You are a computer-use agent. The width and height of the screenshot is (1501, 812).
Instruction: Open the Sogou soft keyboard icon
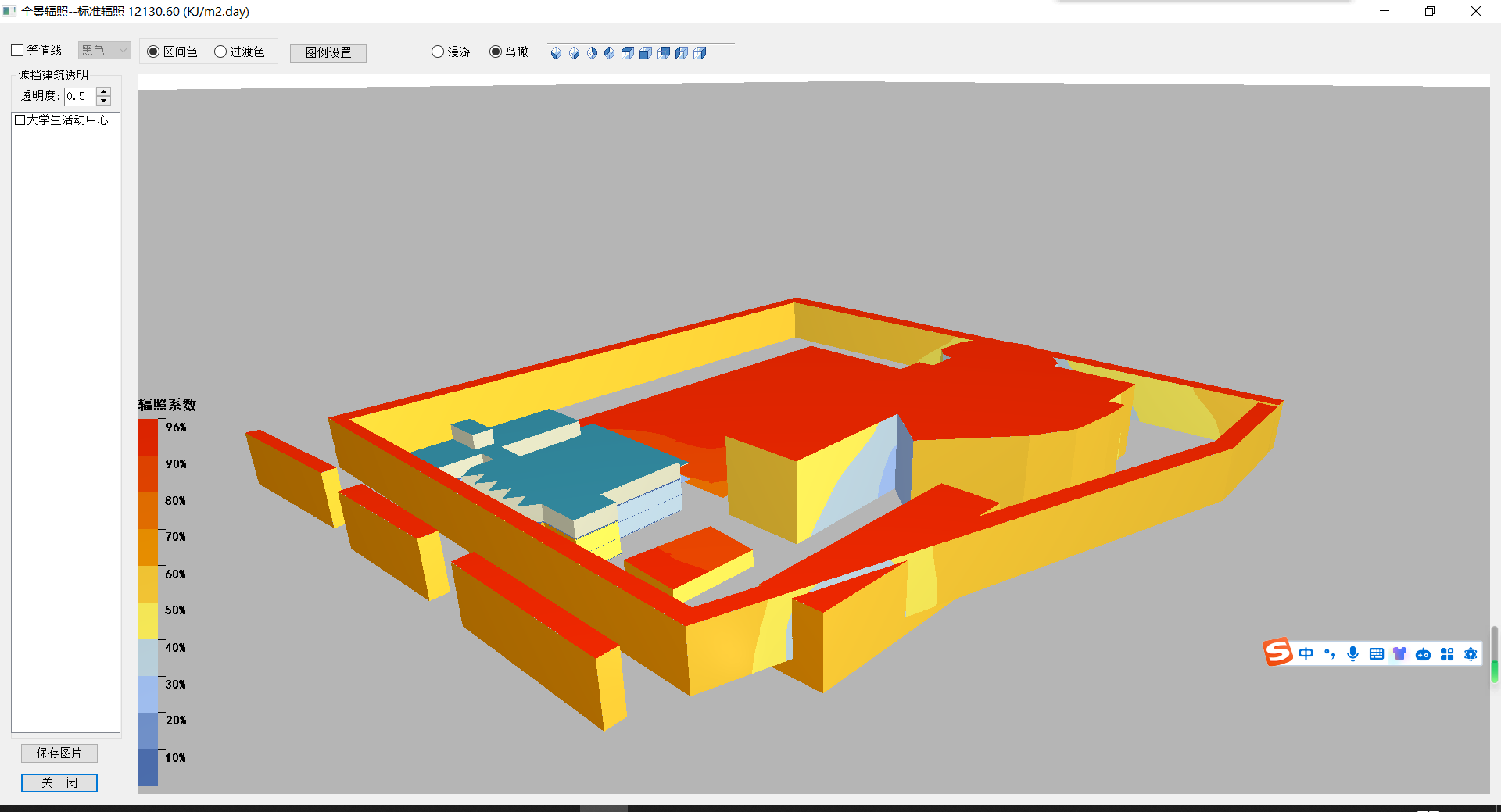pyautogui.click(x=1377, y=654)
